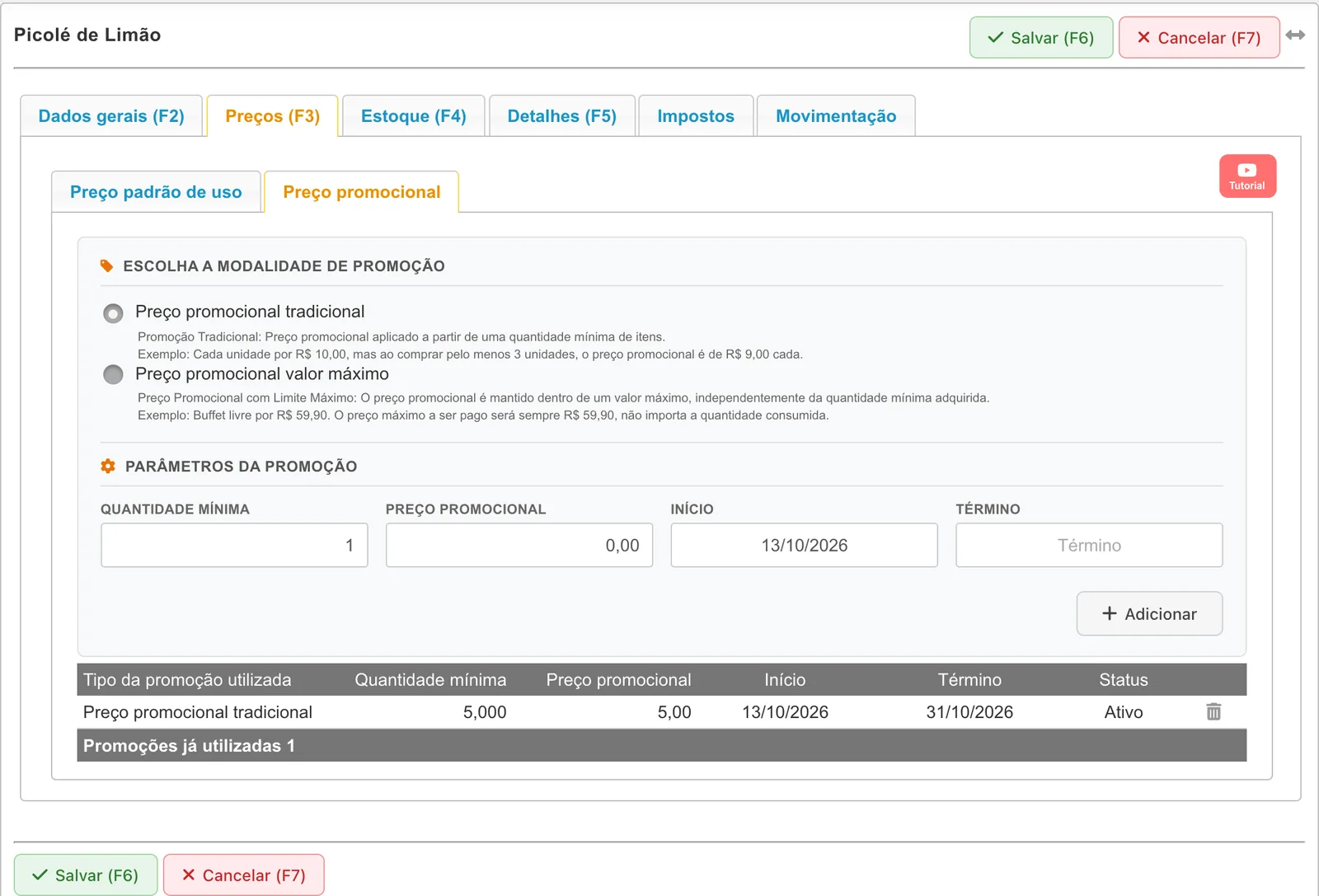Click the Promoções já utilizadas 1 footer
Screen dimensions: 1319x896
pyautogui.click(x=661, y=745)
